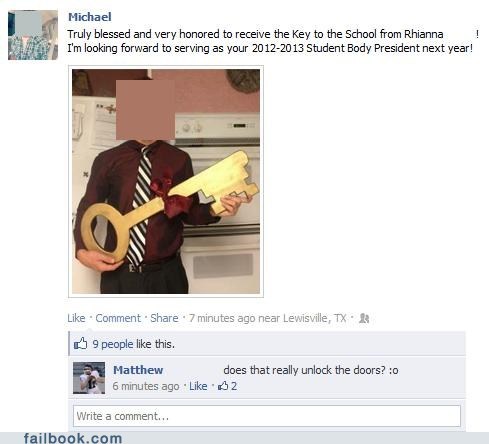This screenshot has height=444, width=489.
Task: Open Michael's profile picture
Action: pyautogui.click(x=33, y=35)
